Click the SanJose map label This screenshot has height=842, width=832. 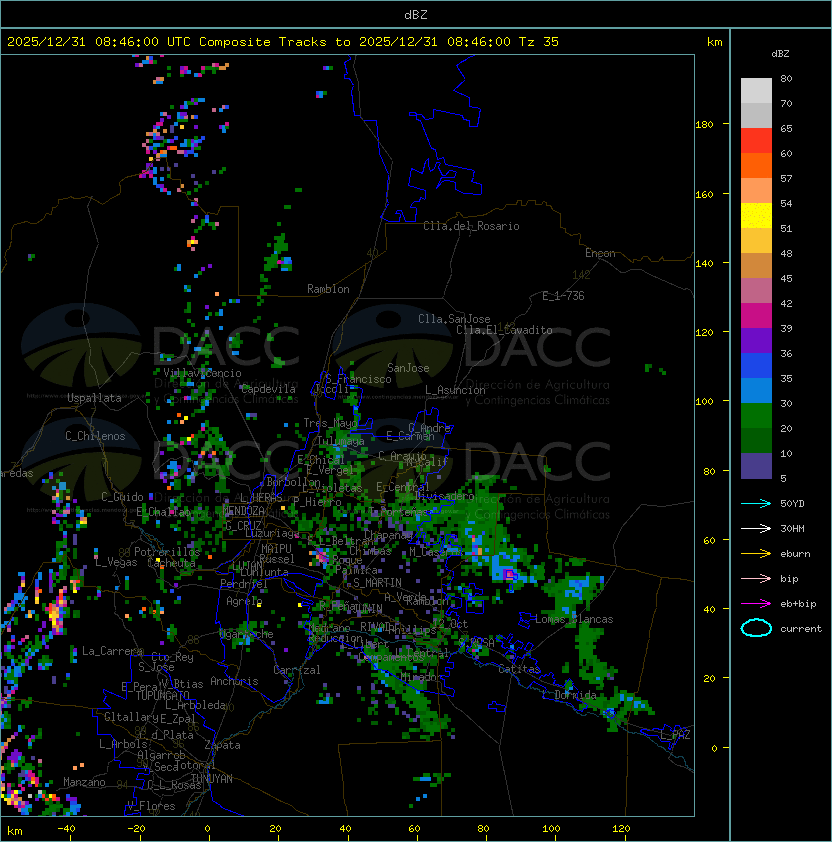coord(408,368)
